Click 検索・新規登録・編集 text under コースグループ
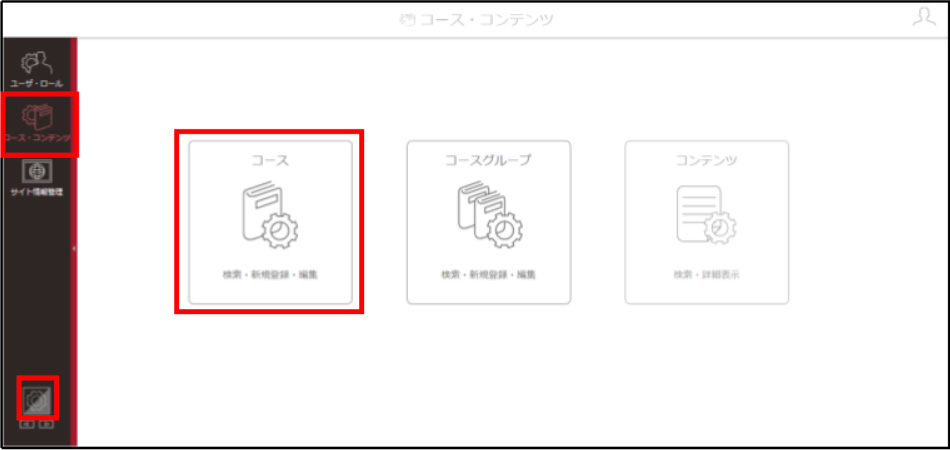The height and width of the screenshot is (450, 950). pyautogui.click(x=488, y=274)
